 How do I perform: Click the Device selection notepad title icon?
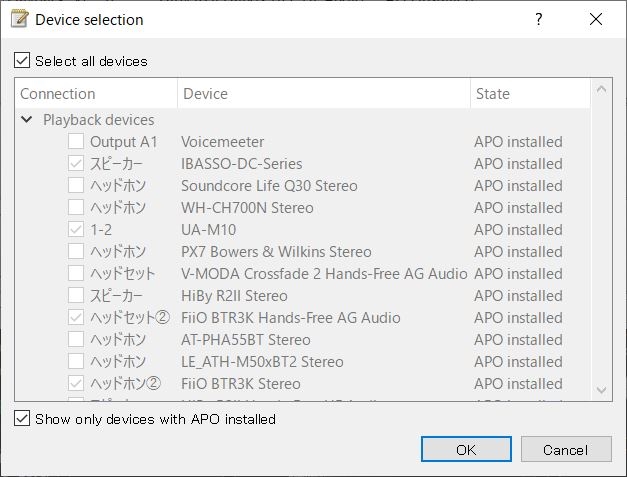click(19, 19)
